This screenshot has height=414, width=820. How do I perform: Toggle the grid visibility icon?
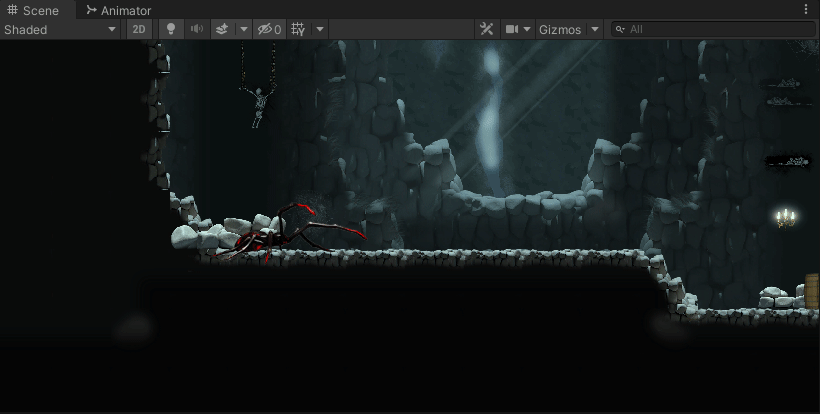pyautogui.click(x=299, y=29)
